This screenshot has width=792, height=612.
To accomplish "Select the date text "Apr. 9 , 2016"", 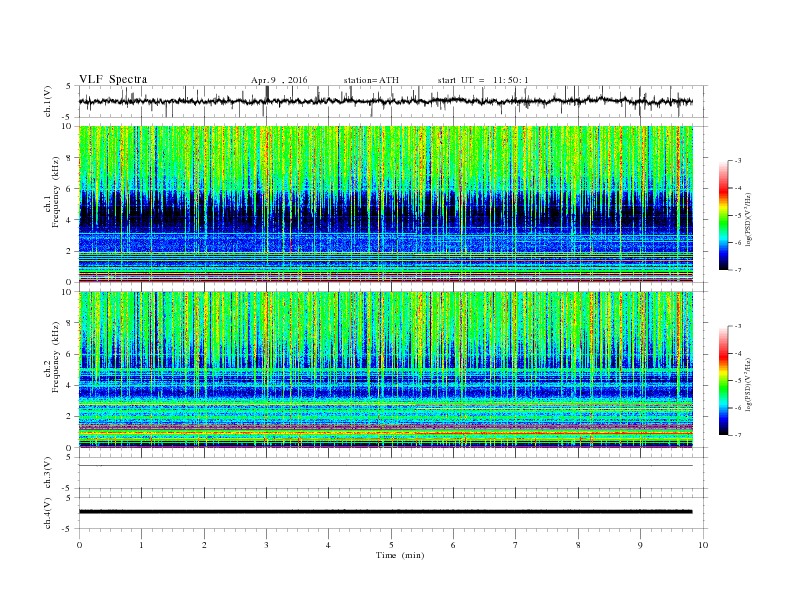I will 279,80.
